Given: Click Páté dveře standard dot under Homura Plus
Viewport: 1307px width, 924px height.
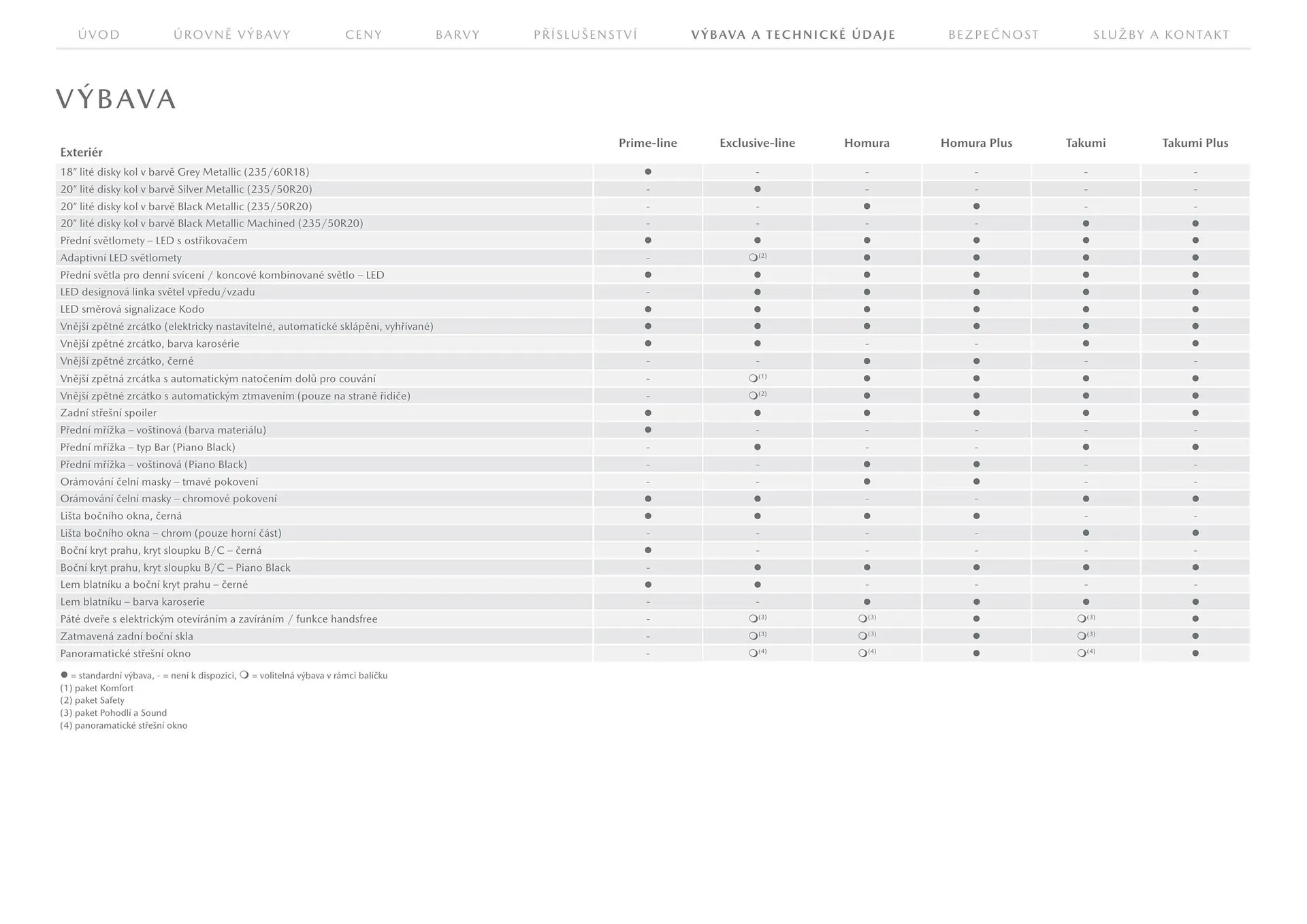Looking at the screenshot, I should pos(976,619).
